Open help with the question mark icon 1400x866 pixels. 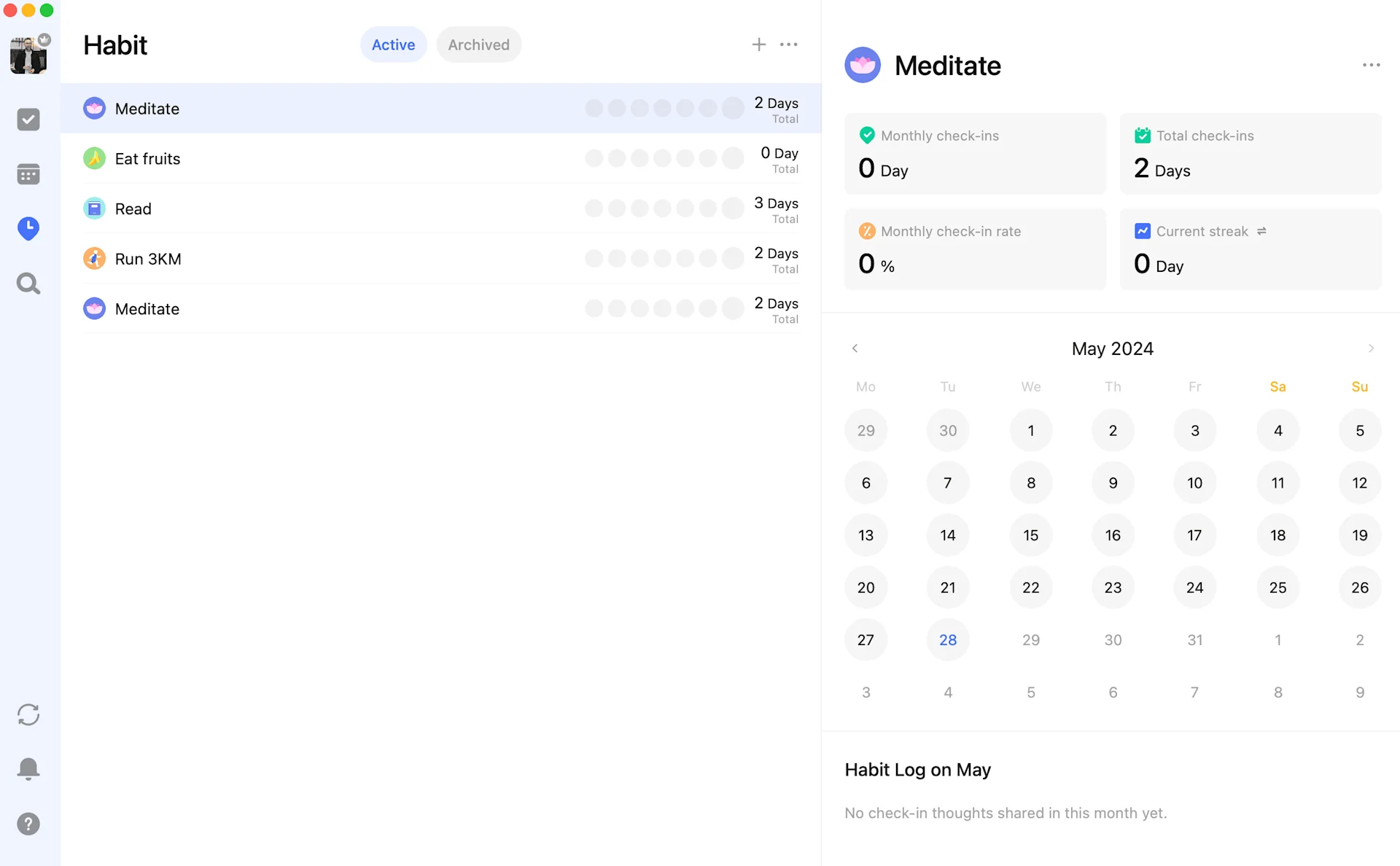(x=28, y=824)
